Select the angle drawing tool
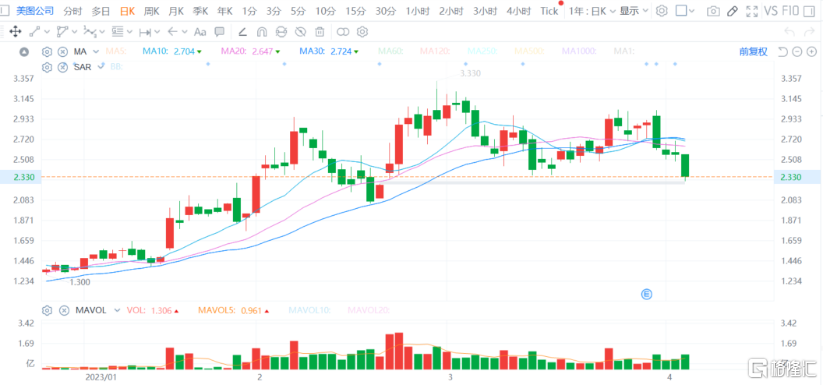This screenshot has height=385, width=823. [242, 32]
